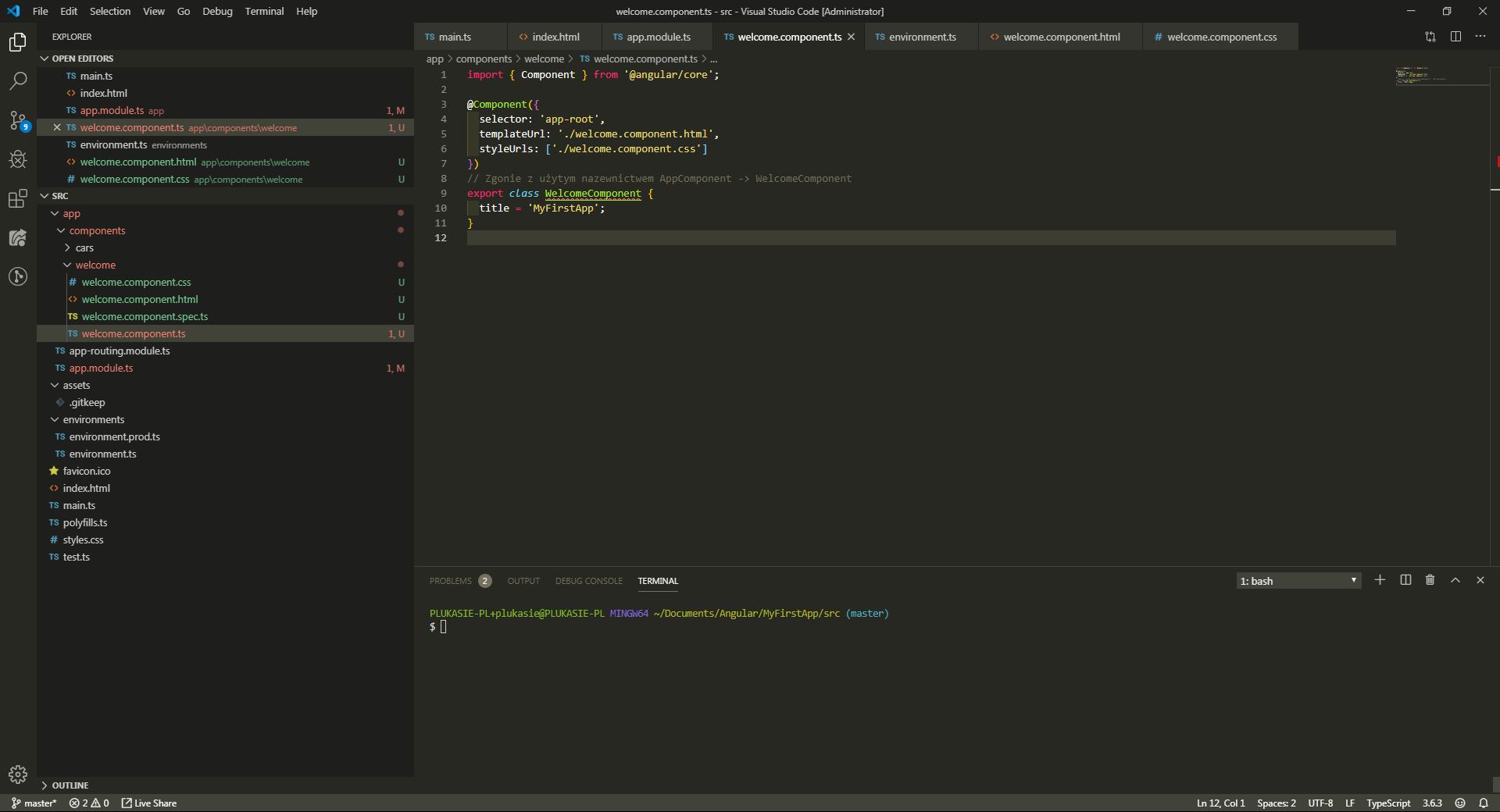Click 'components' in the breadcrumb path
This screenshot has height=812, width=1500.
point(484,59)
